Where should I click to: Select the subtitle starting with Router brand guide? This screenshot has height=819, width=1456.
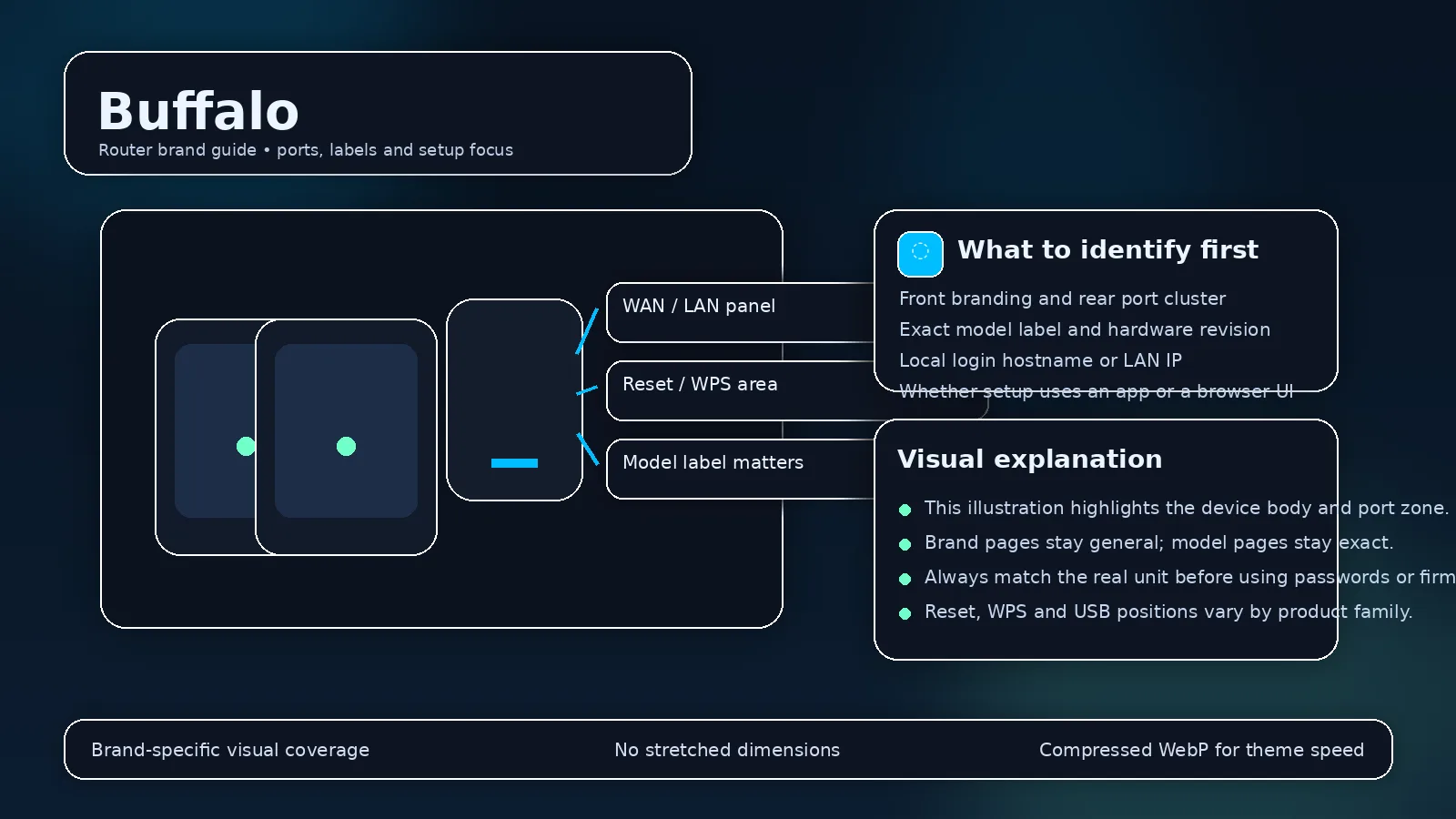click(x=306, y=150)
